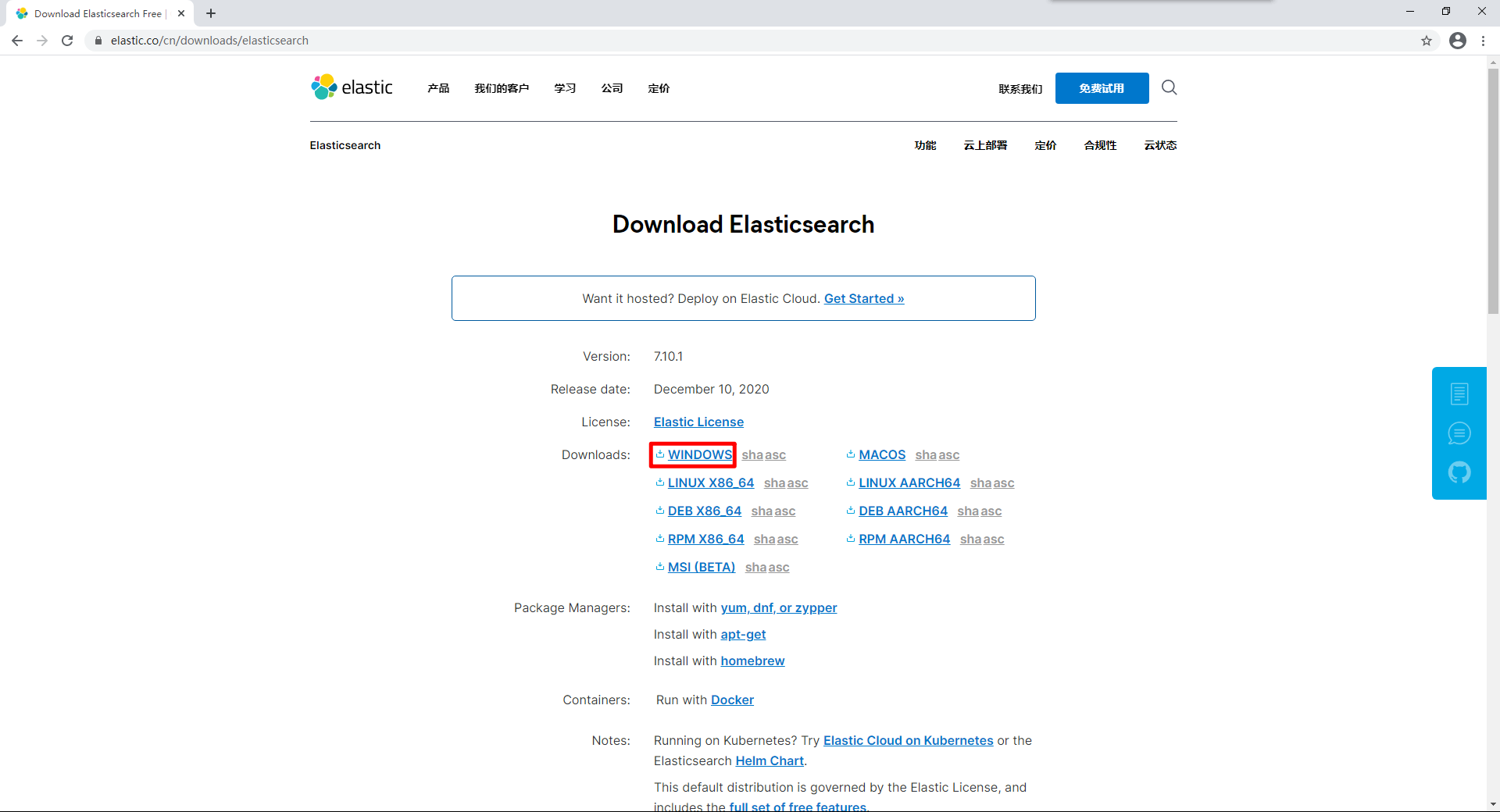This screenshot has height=812, width=1500.
Task: Open the homebrew install link
Action: pyautogui.click(x=752, y=661)
